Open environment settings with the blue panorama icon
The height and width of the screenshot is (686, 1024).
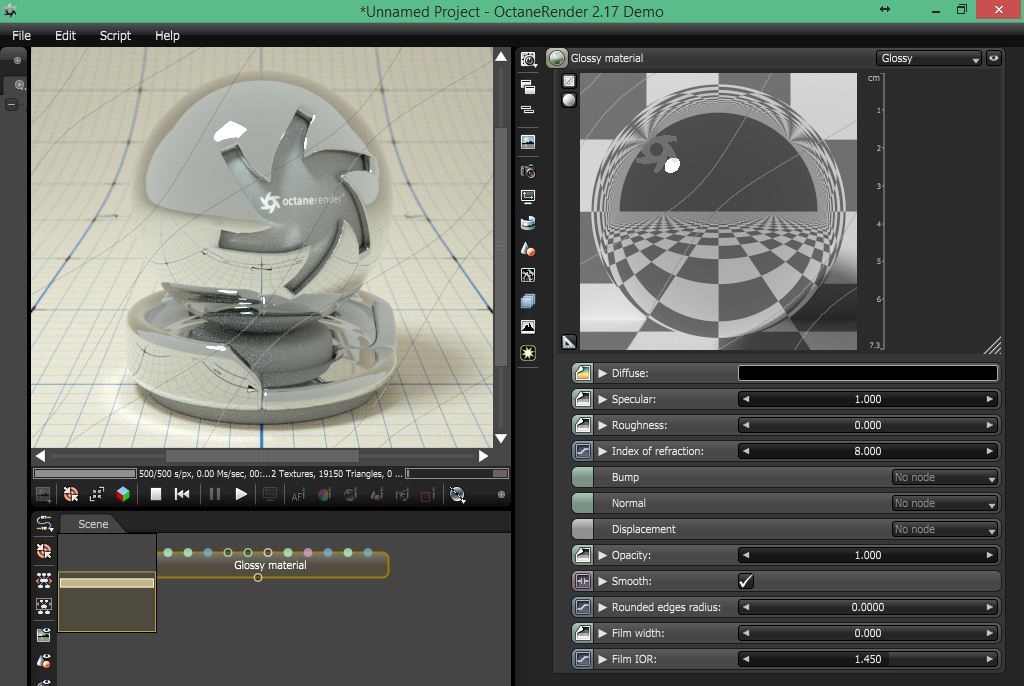(528, 223)
